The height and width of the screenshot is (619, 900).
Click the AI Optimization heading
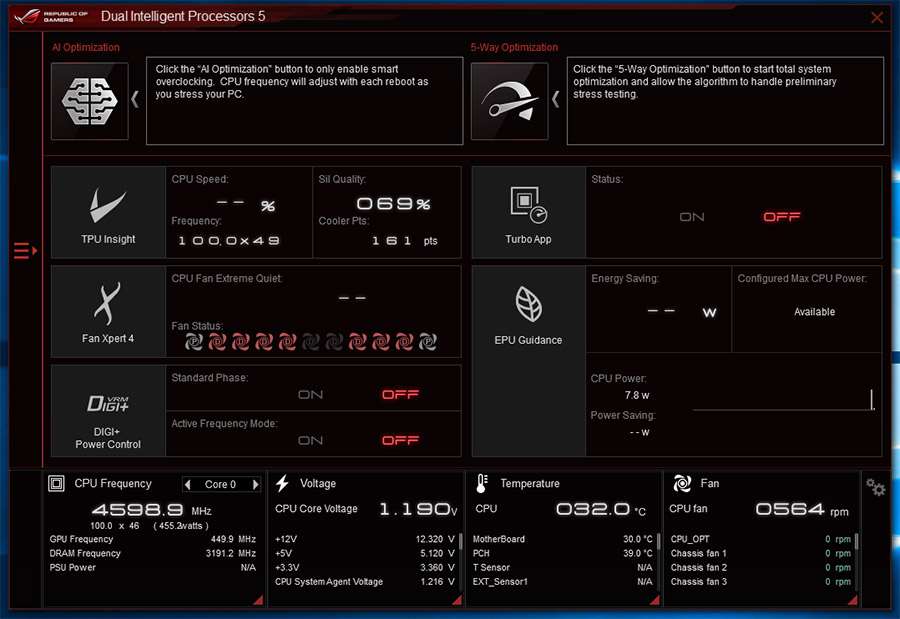(x=86, y=47)
